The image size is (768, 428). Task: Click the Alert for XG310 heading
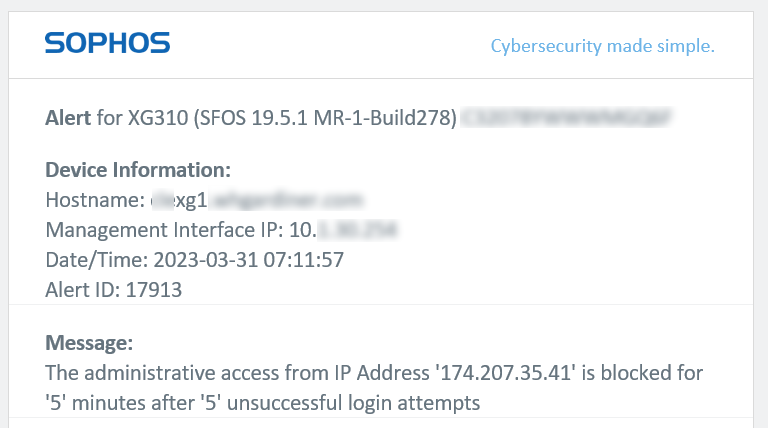click(251, 118)
